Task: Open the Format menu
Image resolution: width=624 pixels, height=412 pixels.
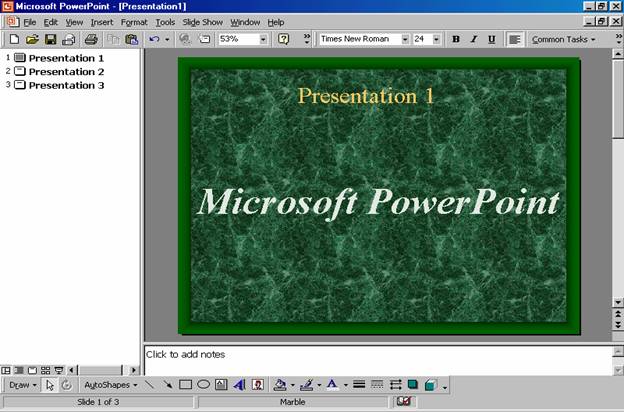Action: click(x=134, y=22)
